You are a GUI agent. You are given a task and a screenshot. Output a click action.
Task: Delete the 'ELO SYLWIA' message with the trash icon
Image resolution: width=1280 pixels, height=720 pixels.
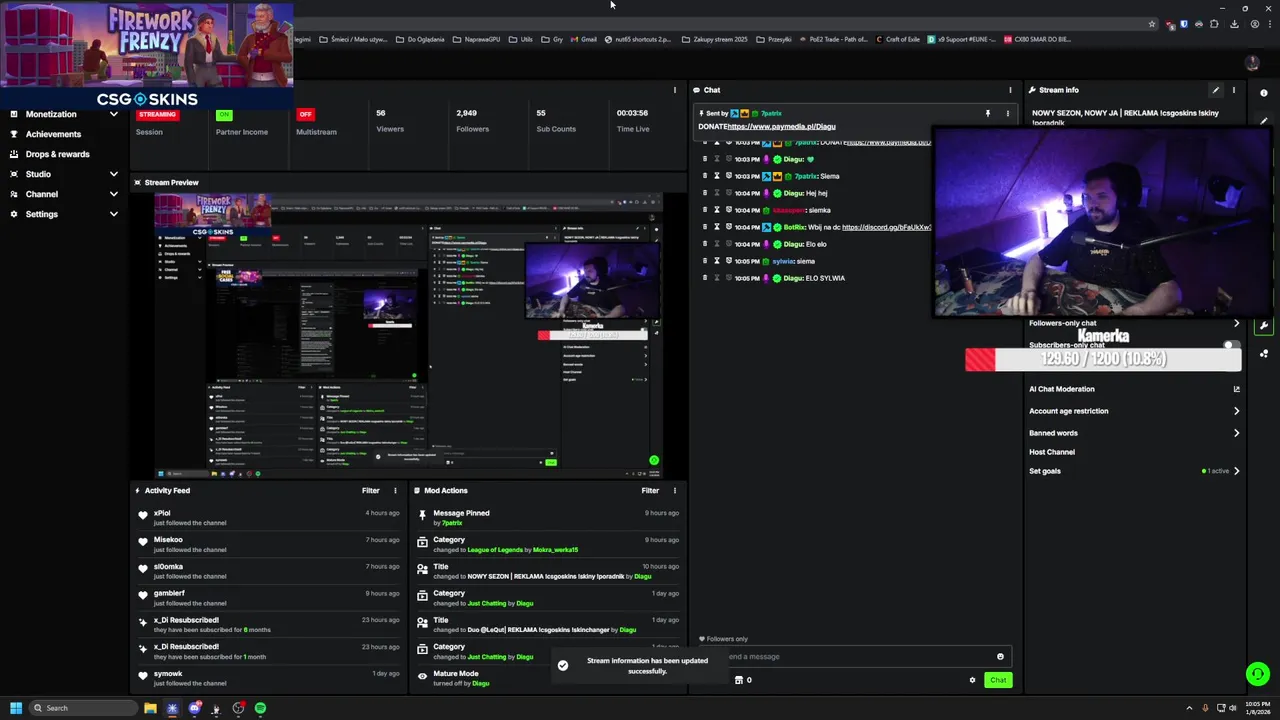click(705, 278)
